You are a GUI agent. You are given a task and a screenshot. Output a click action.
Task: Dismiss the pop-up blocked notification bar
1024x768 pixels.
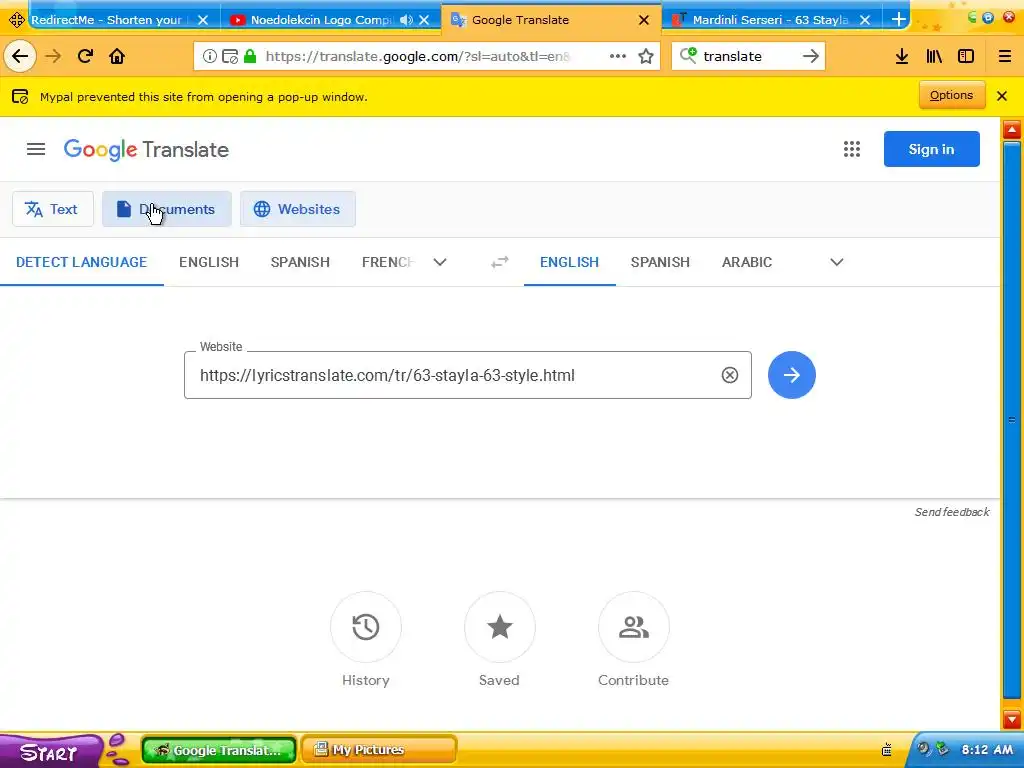click(1002, 96)
